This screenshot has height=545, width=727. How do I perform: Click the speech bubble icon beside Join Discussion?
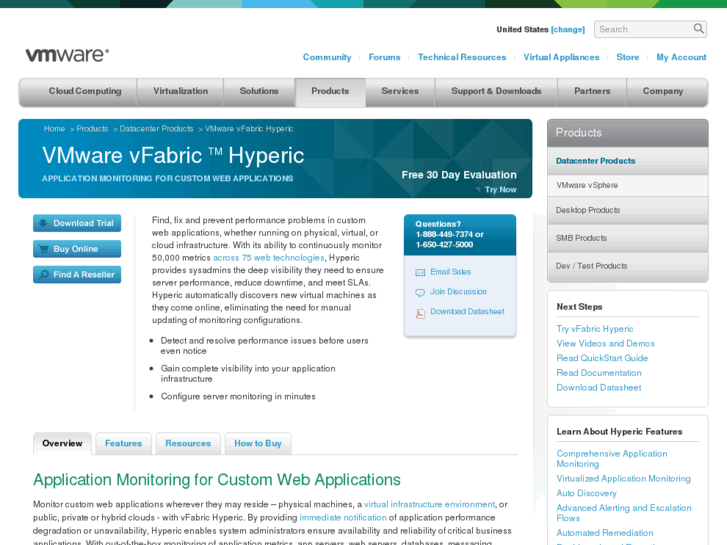pyautogui.click(x=420, y=293)
